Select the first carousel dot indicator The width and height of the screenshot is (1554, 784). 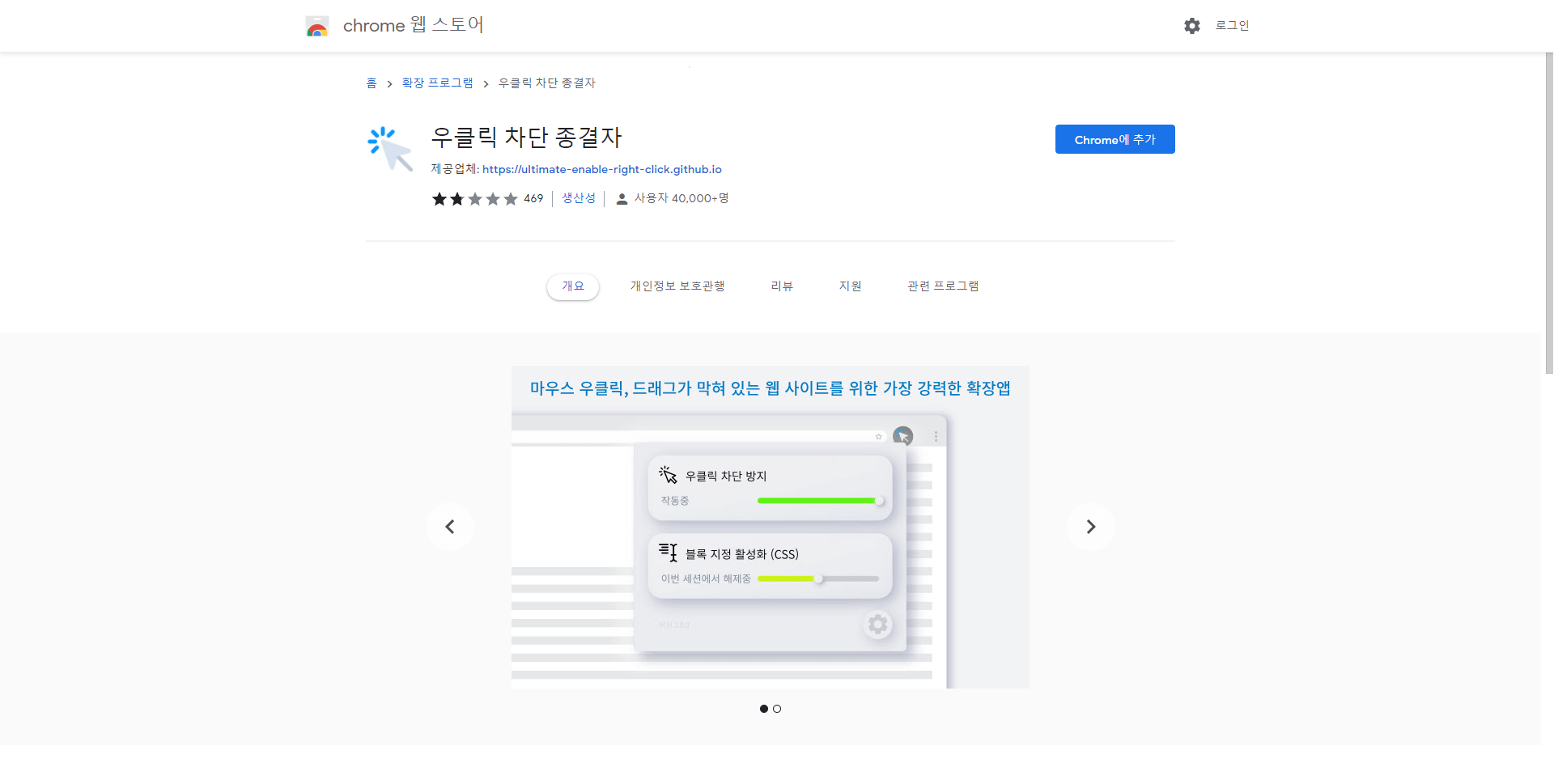tap(764, 709)
